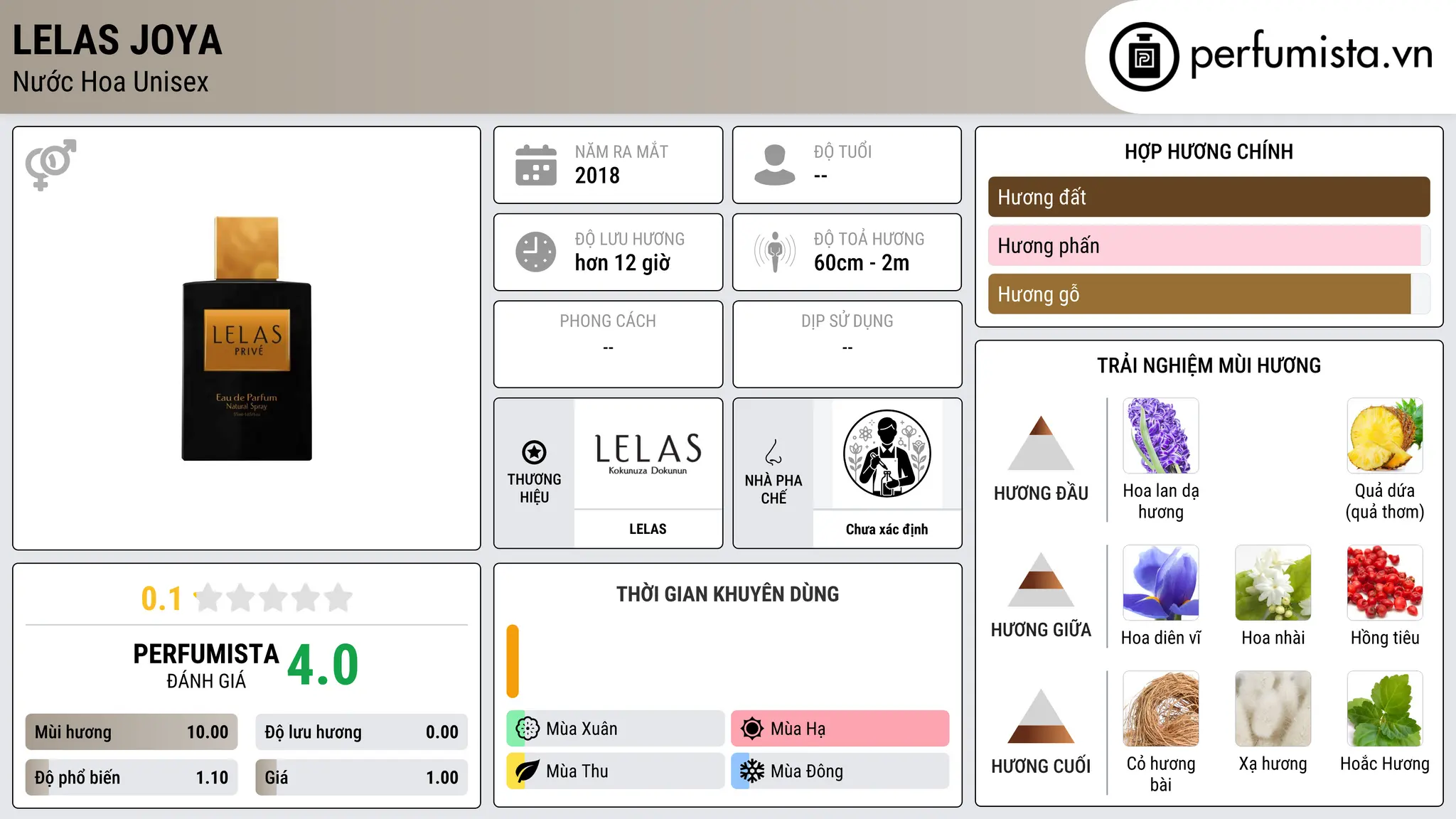Click the user rating 0.1
Screen dimensions: 1456x819
click(x=161, y=599)
